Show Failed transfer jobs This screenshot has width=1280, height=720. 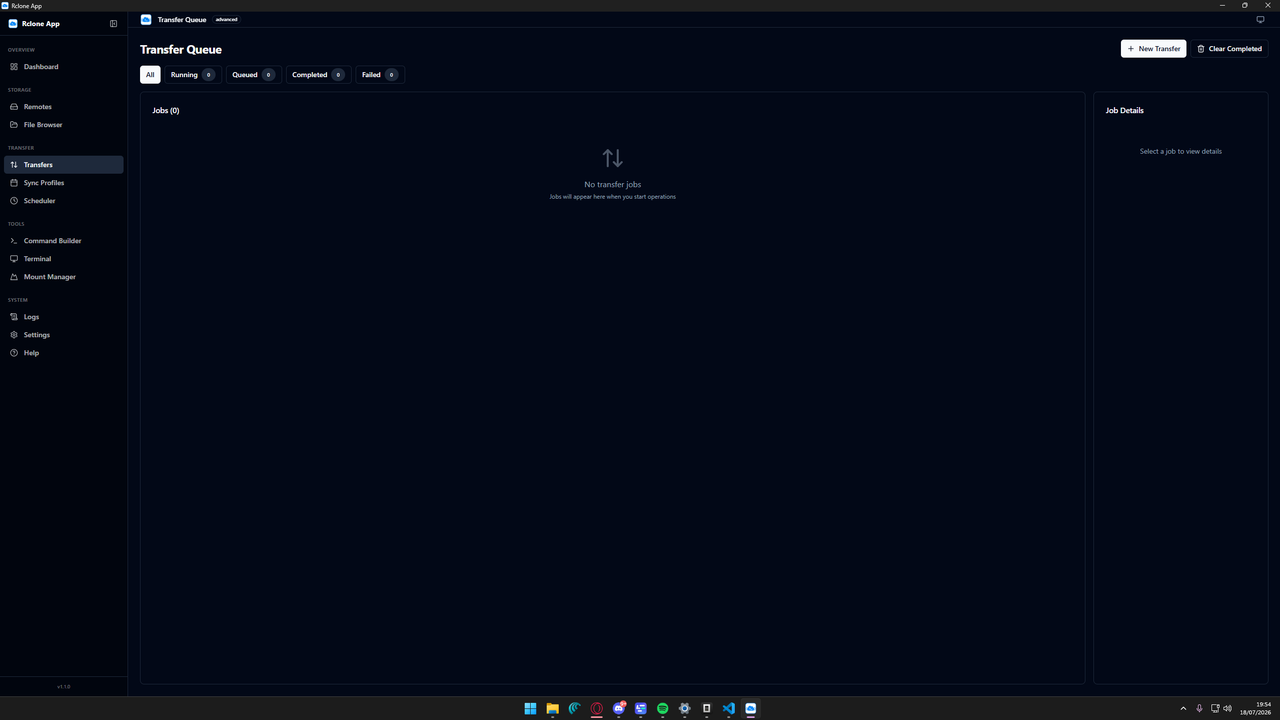click(380, 75)
